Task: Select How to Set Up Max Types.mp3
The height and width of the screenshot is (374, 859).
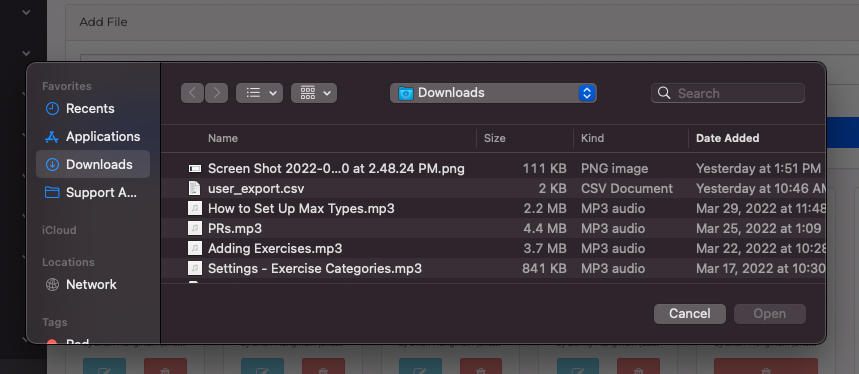Action: (493, 209)
